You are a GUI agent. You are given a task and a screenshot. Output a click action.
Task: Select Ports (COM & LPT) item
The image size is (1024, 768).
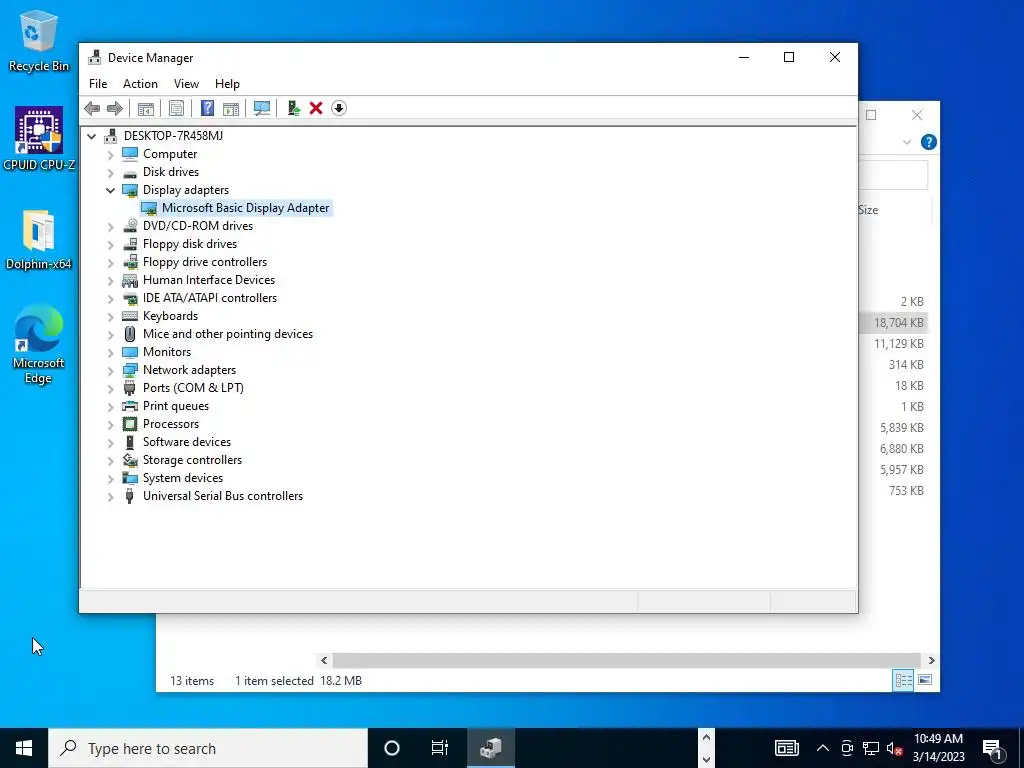coord(193,388)
